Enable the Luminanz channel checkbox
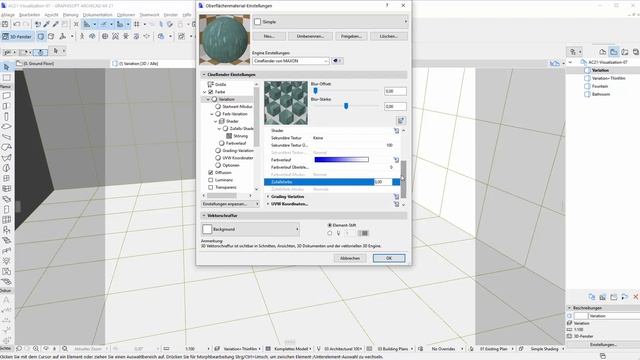 point(211,180)
